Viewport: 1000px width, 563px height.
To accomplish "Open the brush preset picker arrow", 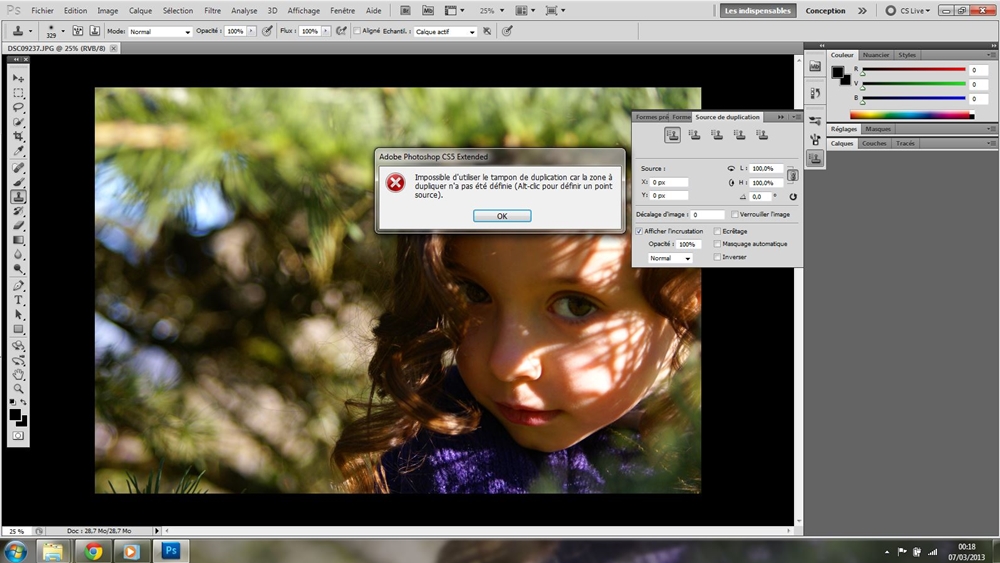I will pos(63,32).
